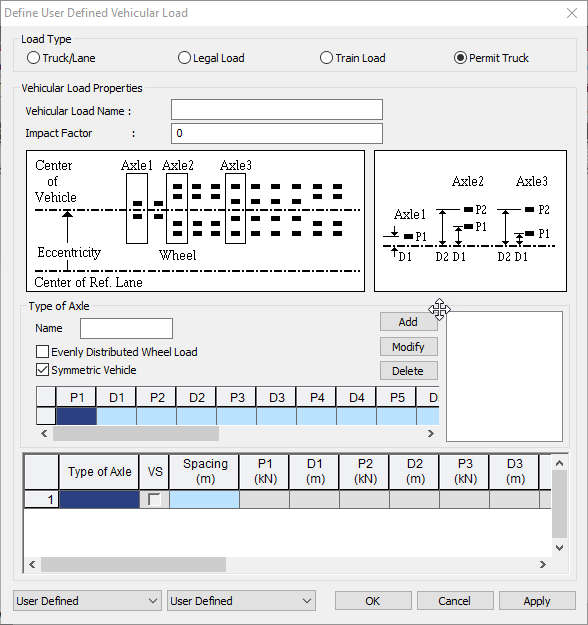Viewport: 588px width, 625px height.
Task: Expand the second User Defined combo box
Action: point(241,601)
